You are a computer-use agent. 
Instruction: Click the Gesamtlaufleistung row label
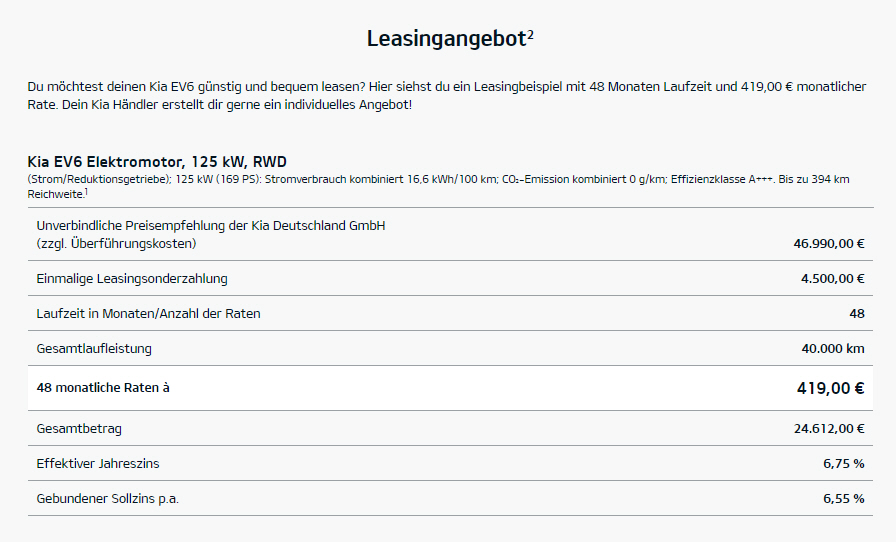94,348
